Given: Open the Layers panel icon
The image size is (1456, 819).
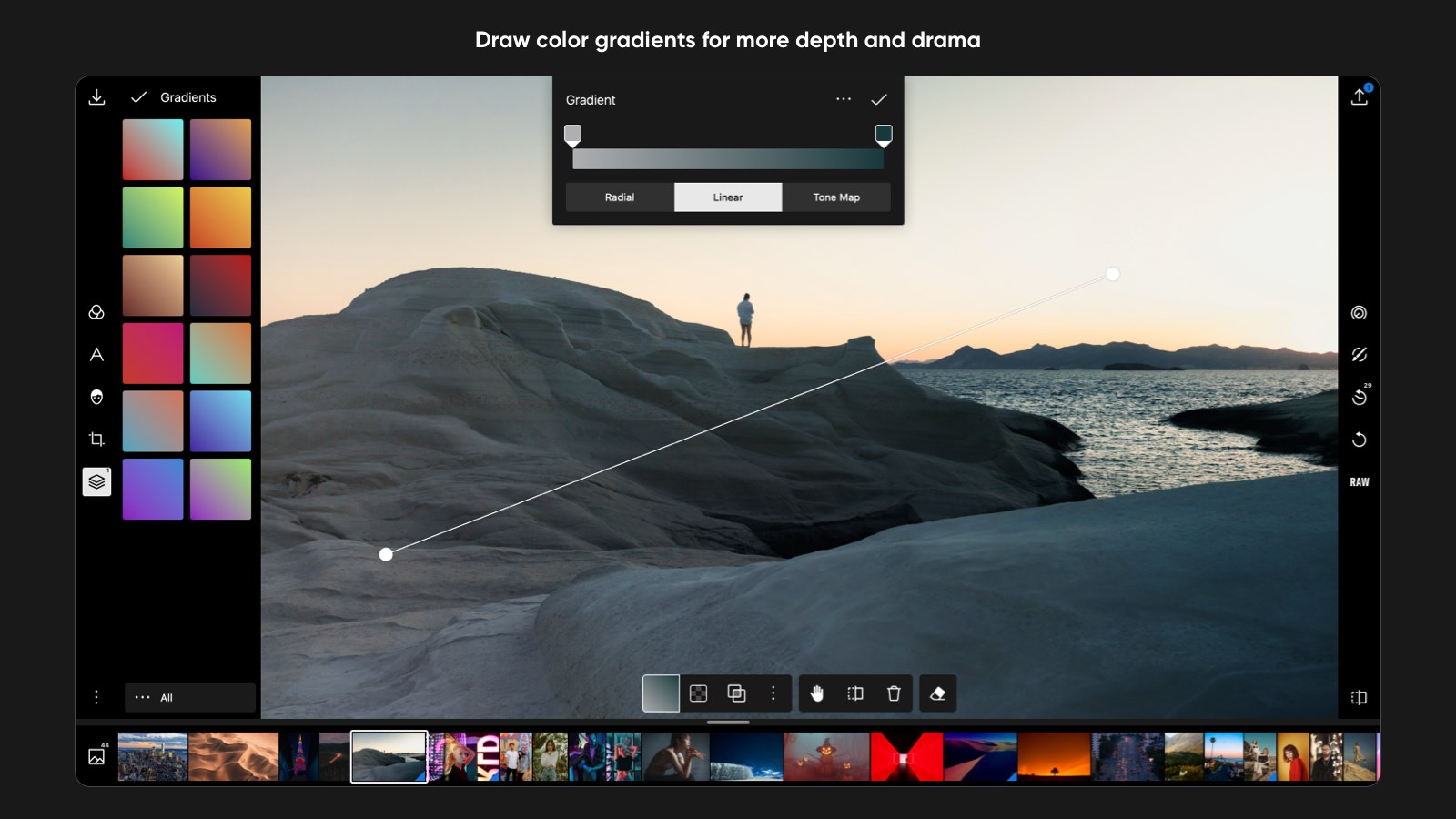Looking at the screenshot, I should pos(96,481).
